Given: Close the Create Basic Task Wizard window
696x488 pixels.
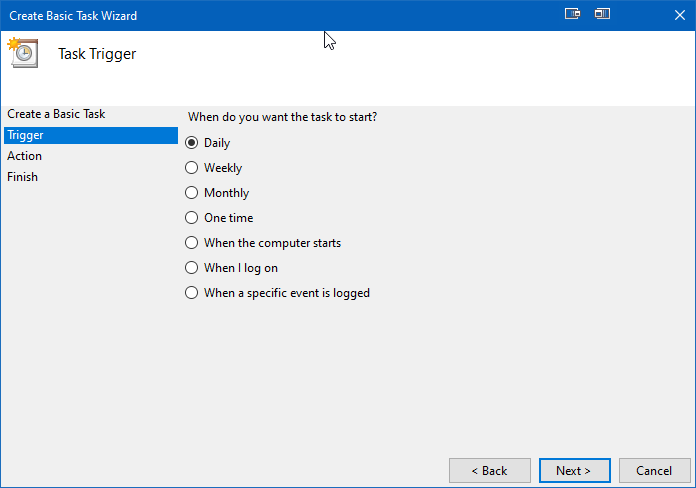Looking at the screenshot, I should tap(680, 15).
